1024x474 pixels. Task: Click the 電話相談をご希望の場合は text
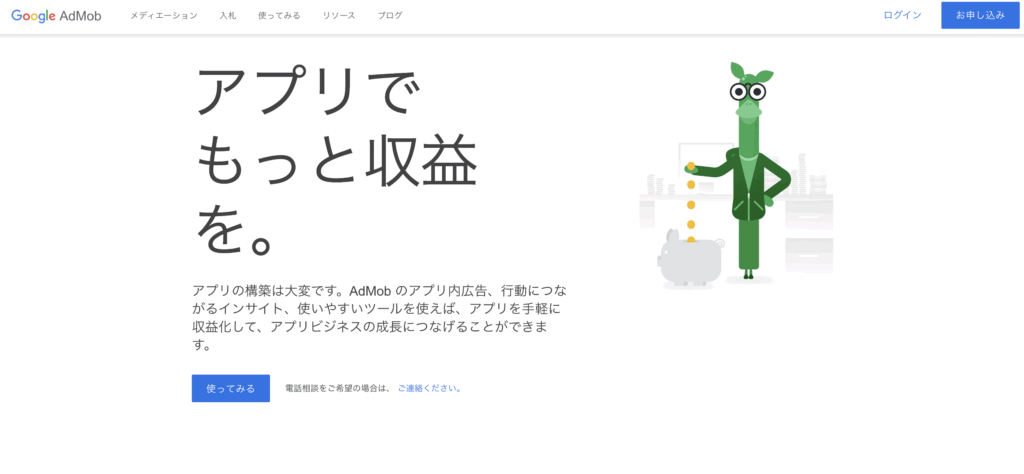point(337,388)
